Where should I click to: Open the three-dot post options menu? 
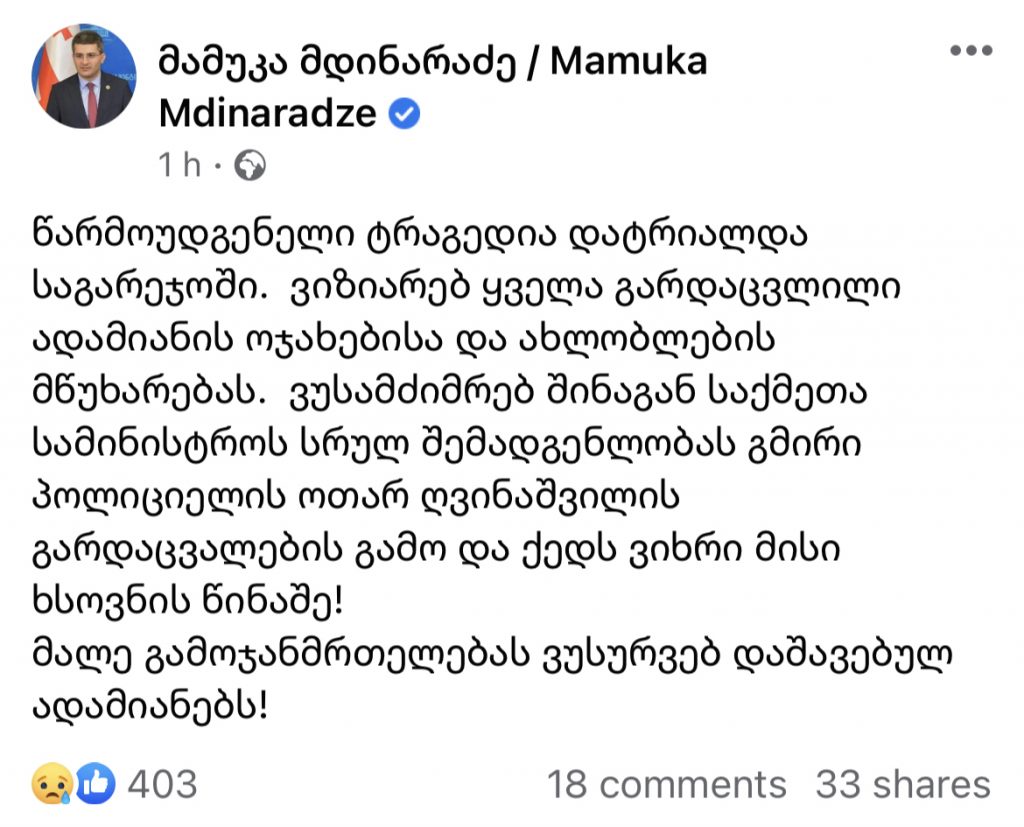pos(971,50)
